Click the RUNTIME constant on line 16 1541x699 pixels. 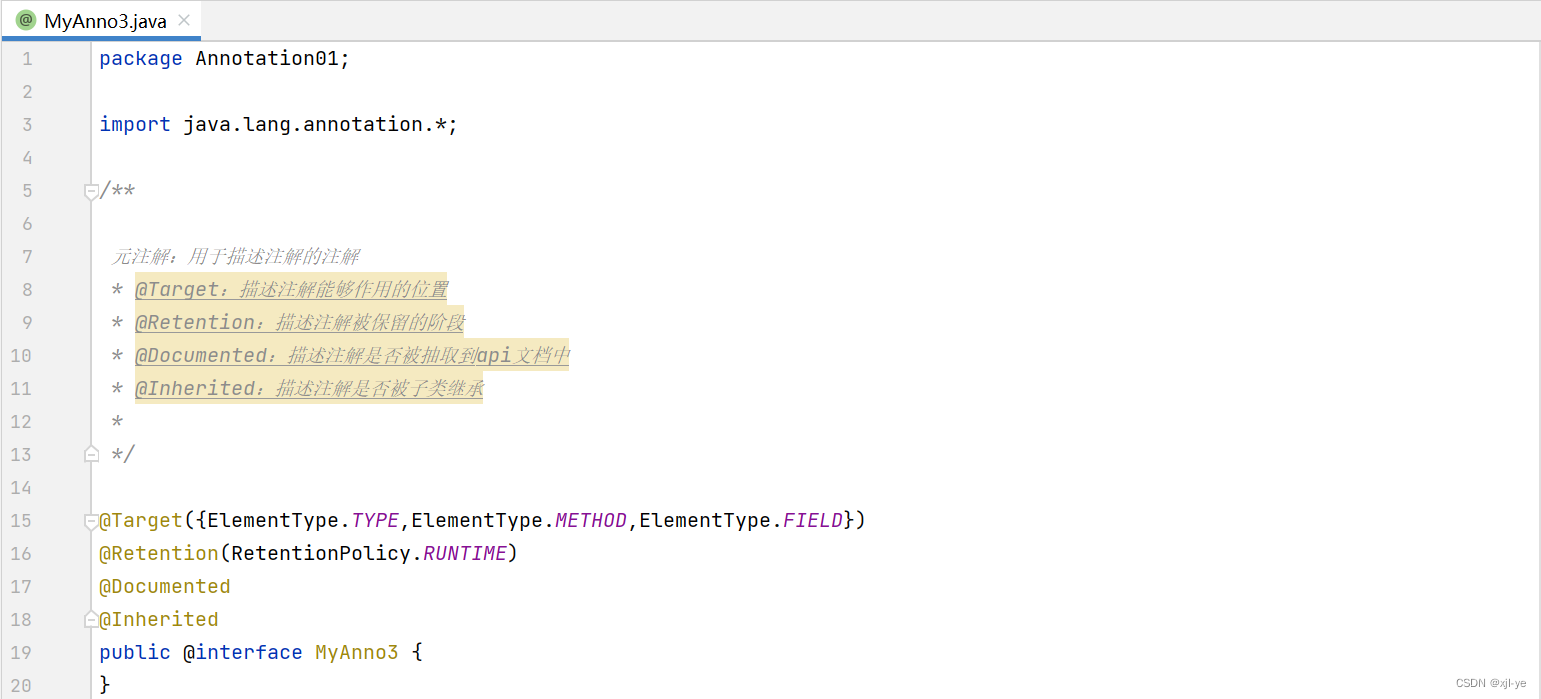coord(465,553)
